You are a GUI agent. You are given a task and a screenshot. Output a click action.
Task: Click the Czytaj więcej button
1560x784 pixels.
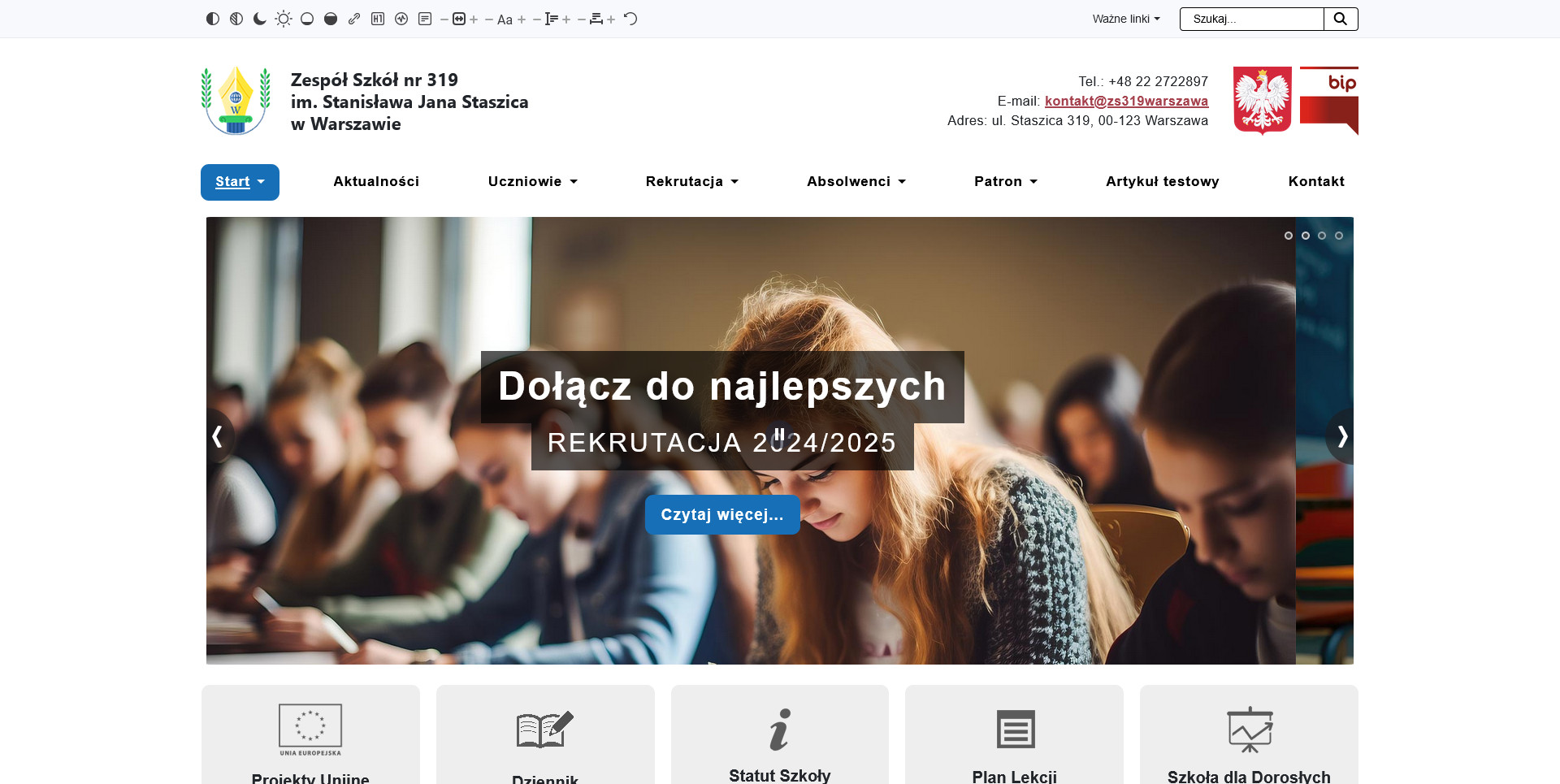[x=722, y=514]
